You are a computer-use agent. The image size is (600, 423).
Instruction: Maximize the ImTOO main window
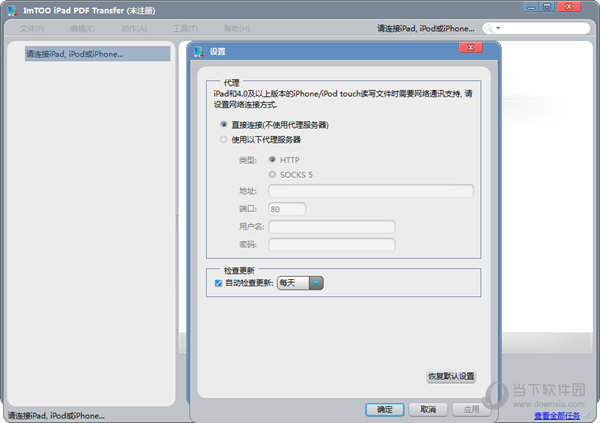tap(547, 7)
